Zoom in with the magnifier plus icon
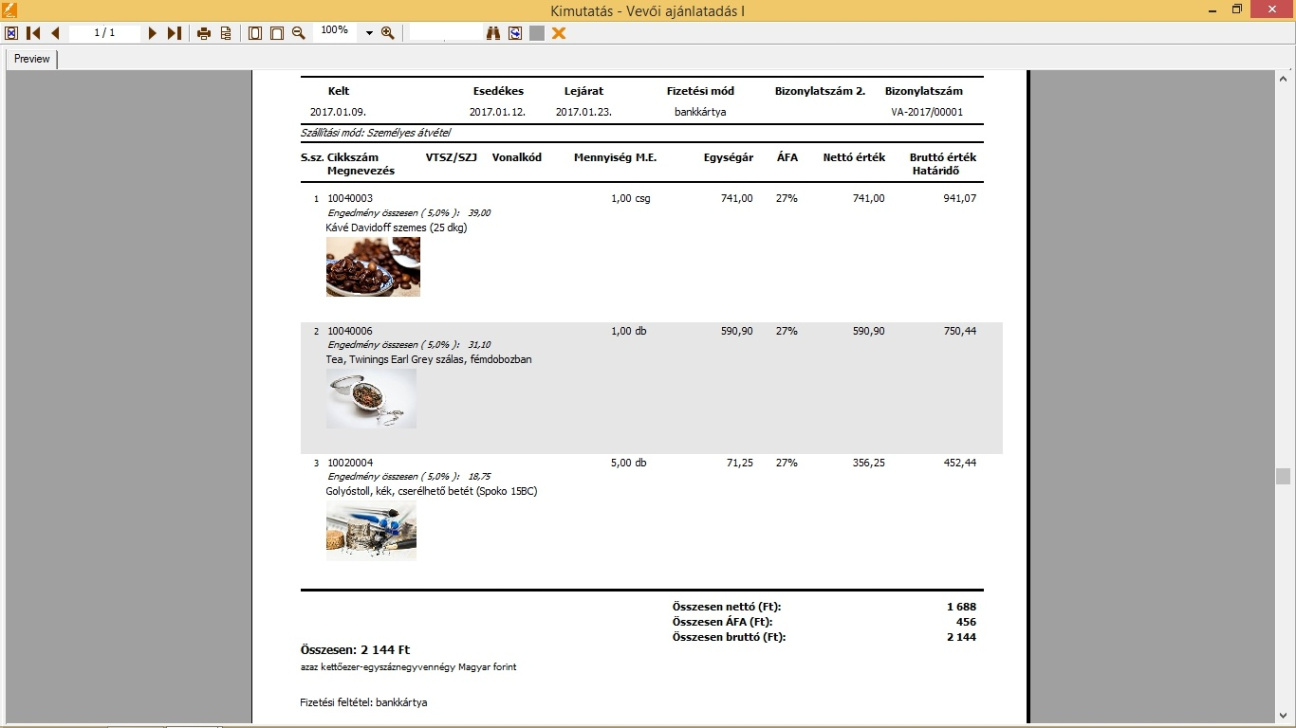This screenshot has width=1296, height=728. (388, 33)
